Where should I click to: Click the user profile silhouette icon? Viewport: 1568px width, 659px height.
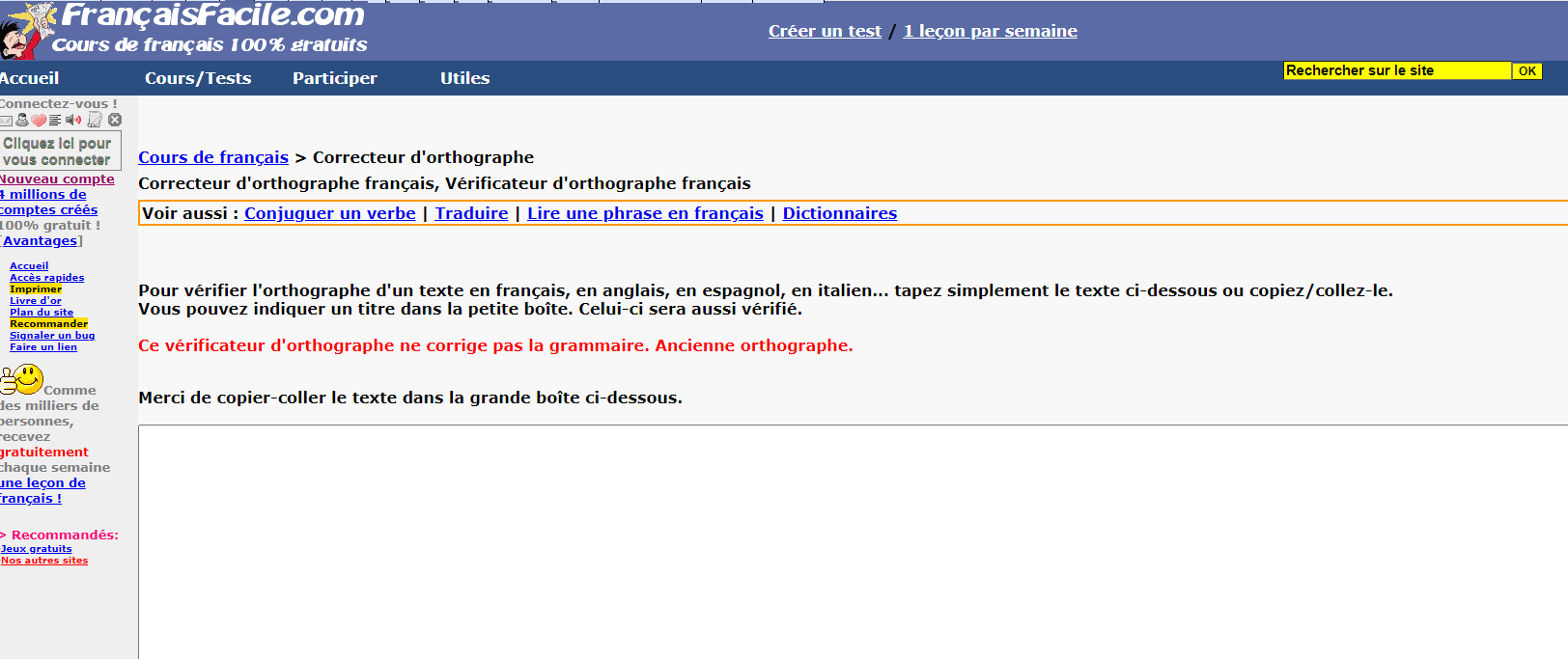click(22, 120)
